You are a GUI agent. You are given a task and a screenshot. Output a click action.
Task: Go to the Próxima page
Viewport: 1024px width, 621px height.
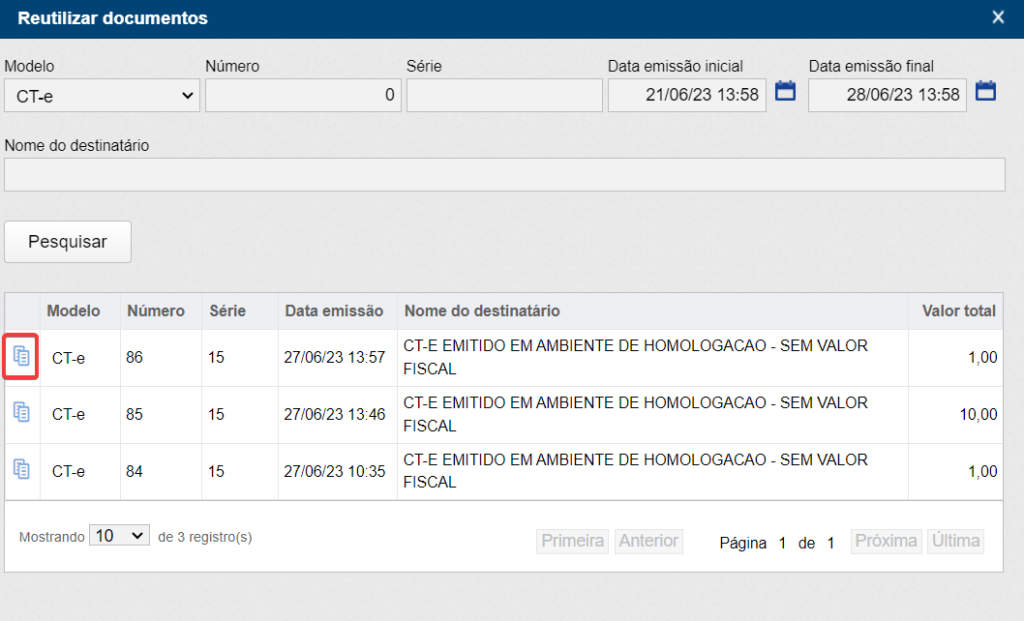[886, 541]
